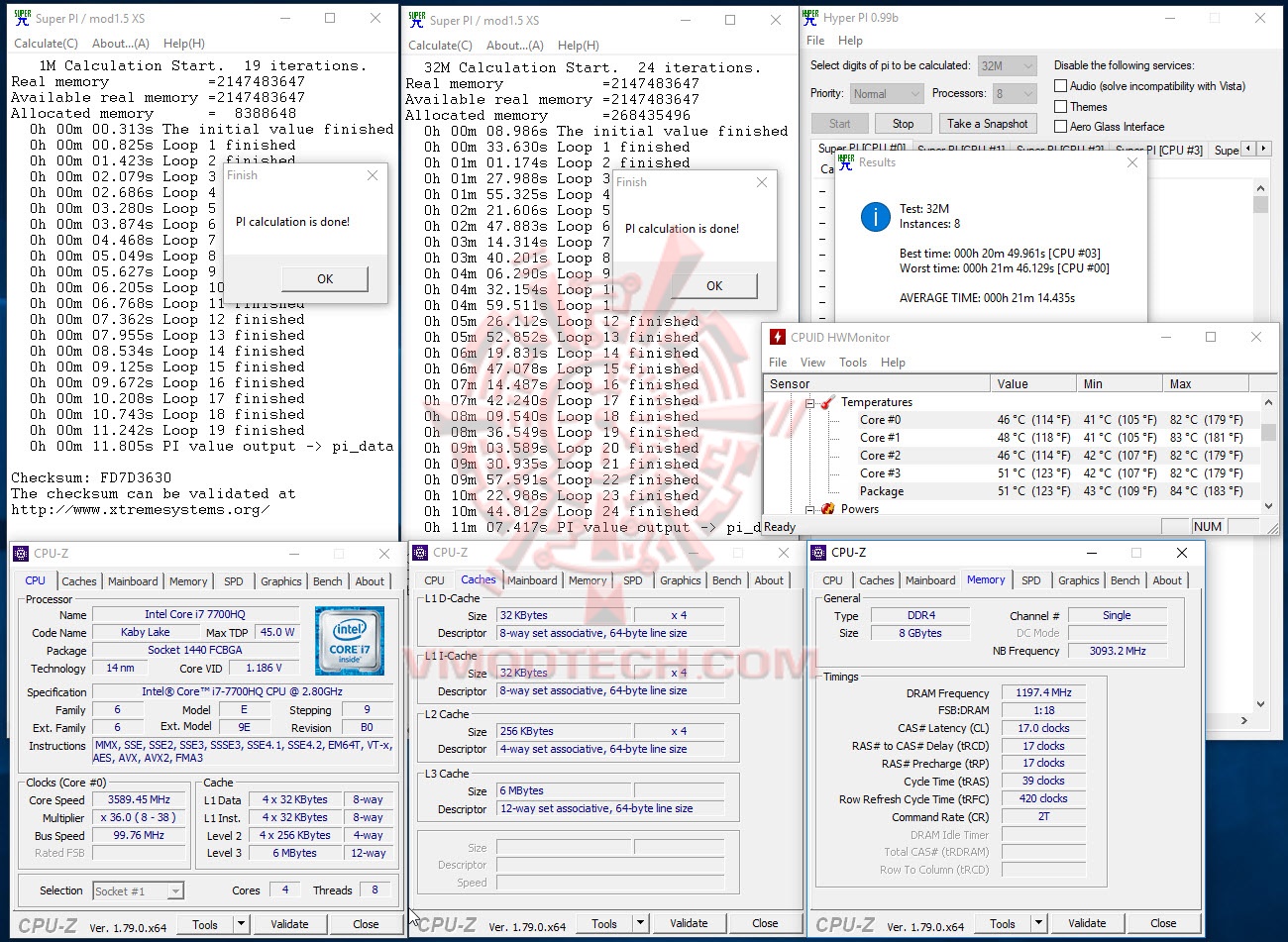
Task: Open Calculate menu in 1M Super PI
Action: 46,44
